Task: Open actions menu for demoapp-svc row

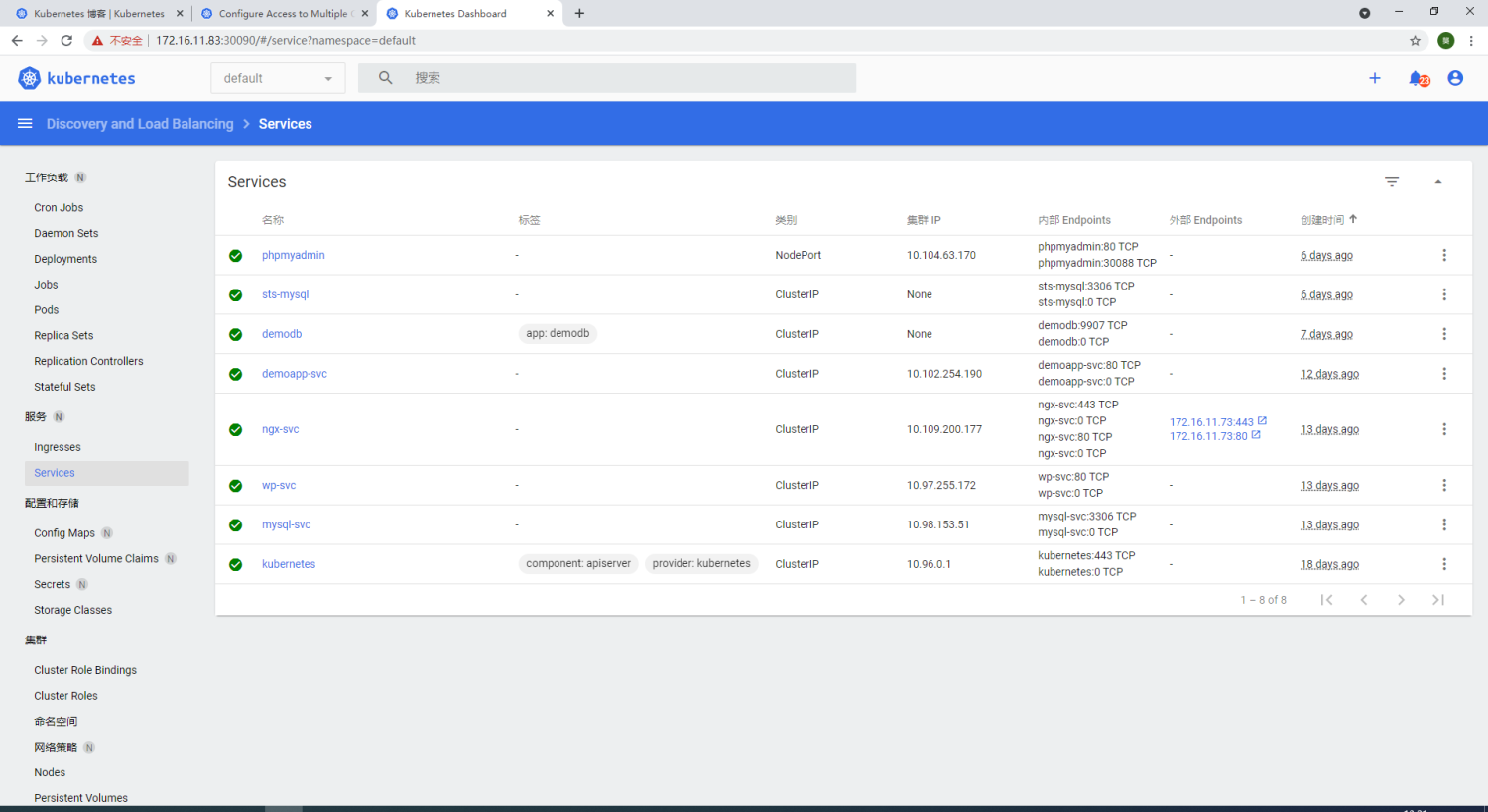Action: (1444, 374)
